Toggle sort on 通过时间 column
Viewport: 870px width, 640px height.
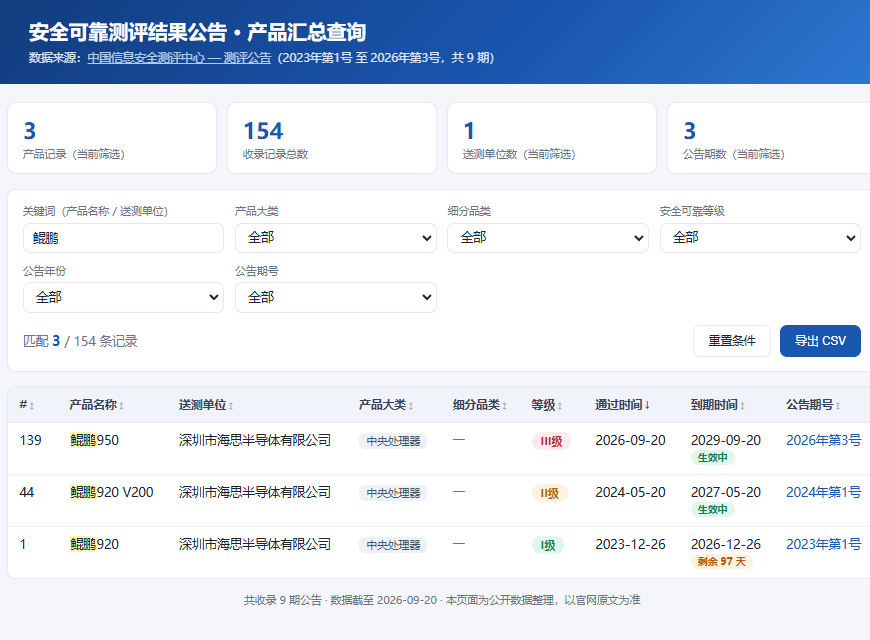coord(623,405)
